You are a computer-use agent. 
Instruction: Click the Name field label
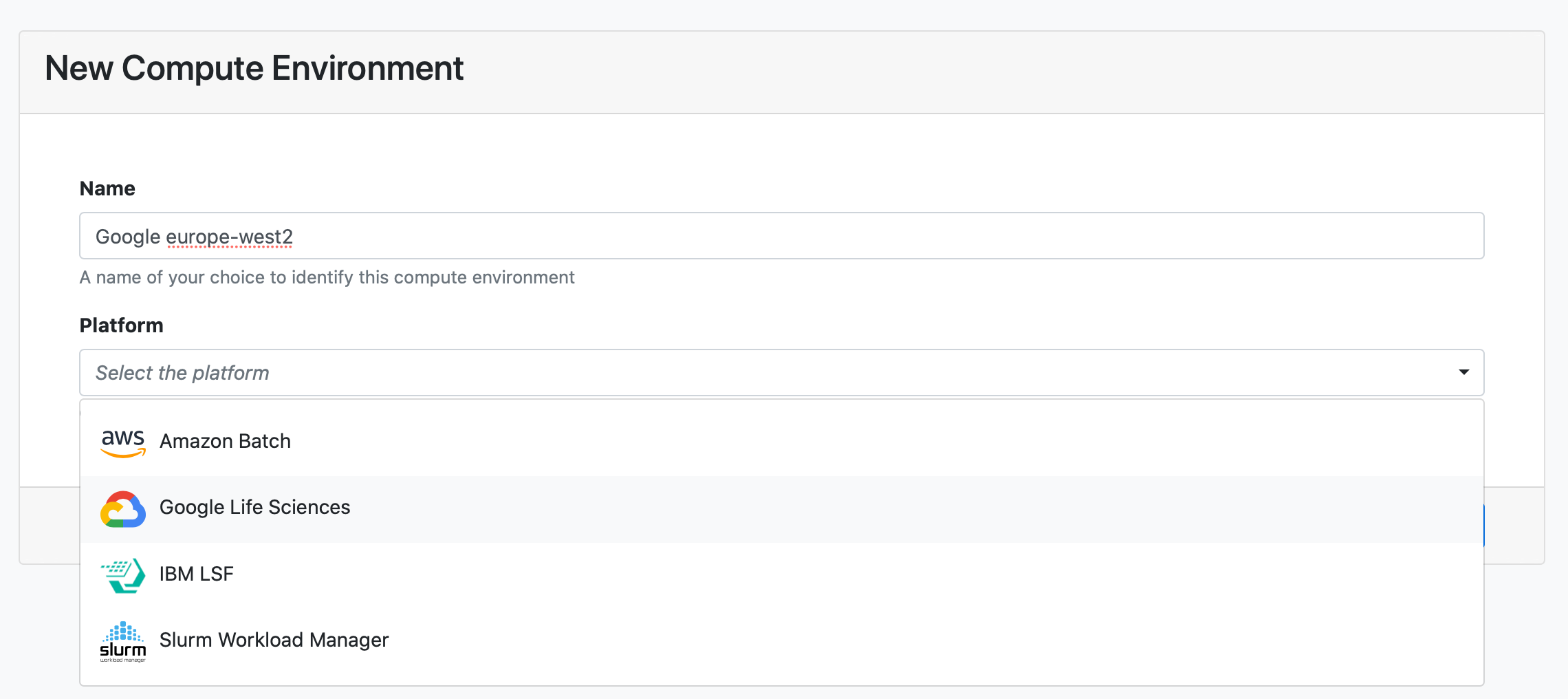pos(107,189)
